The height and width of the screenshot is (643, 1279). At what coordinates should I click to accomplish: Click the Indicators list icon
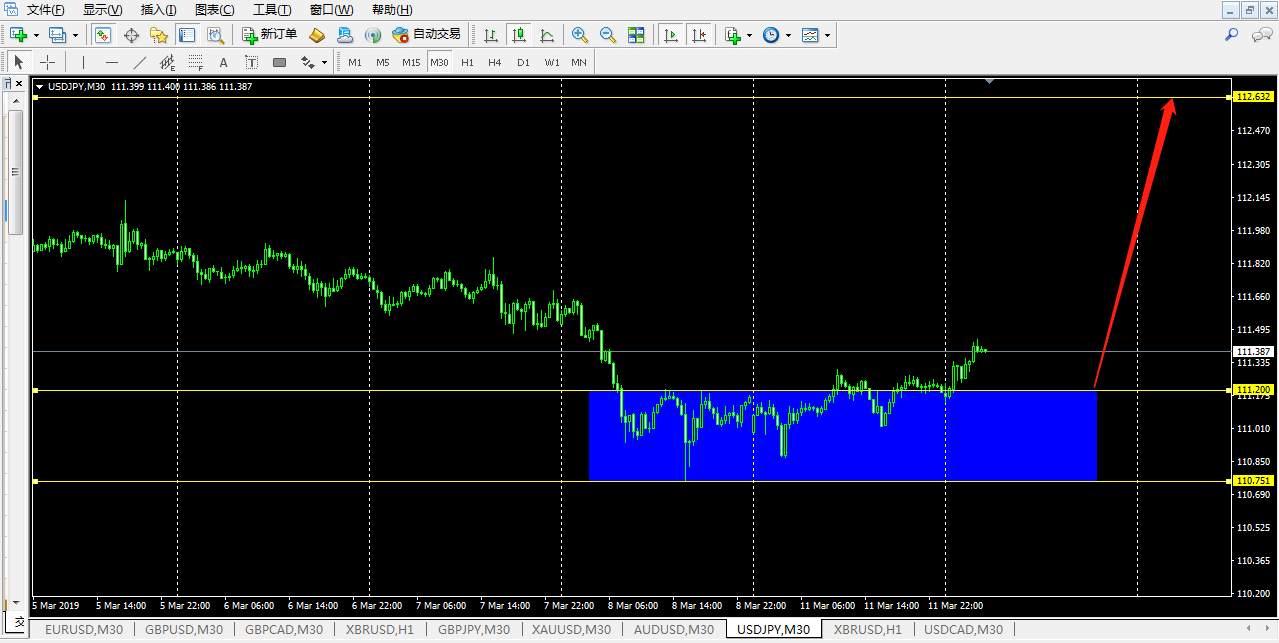[x=733, y=35]
